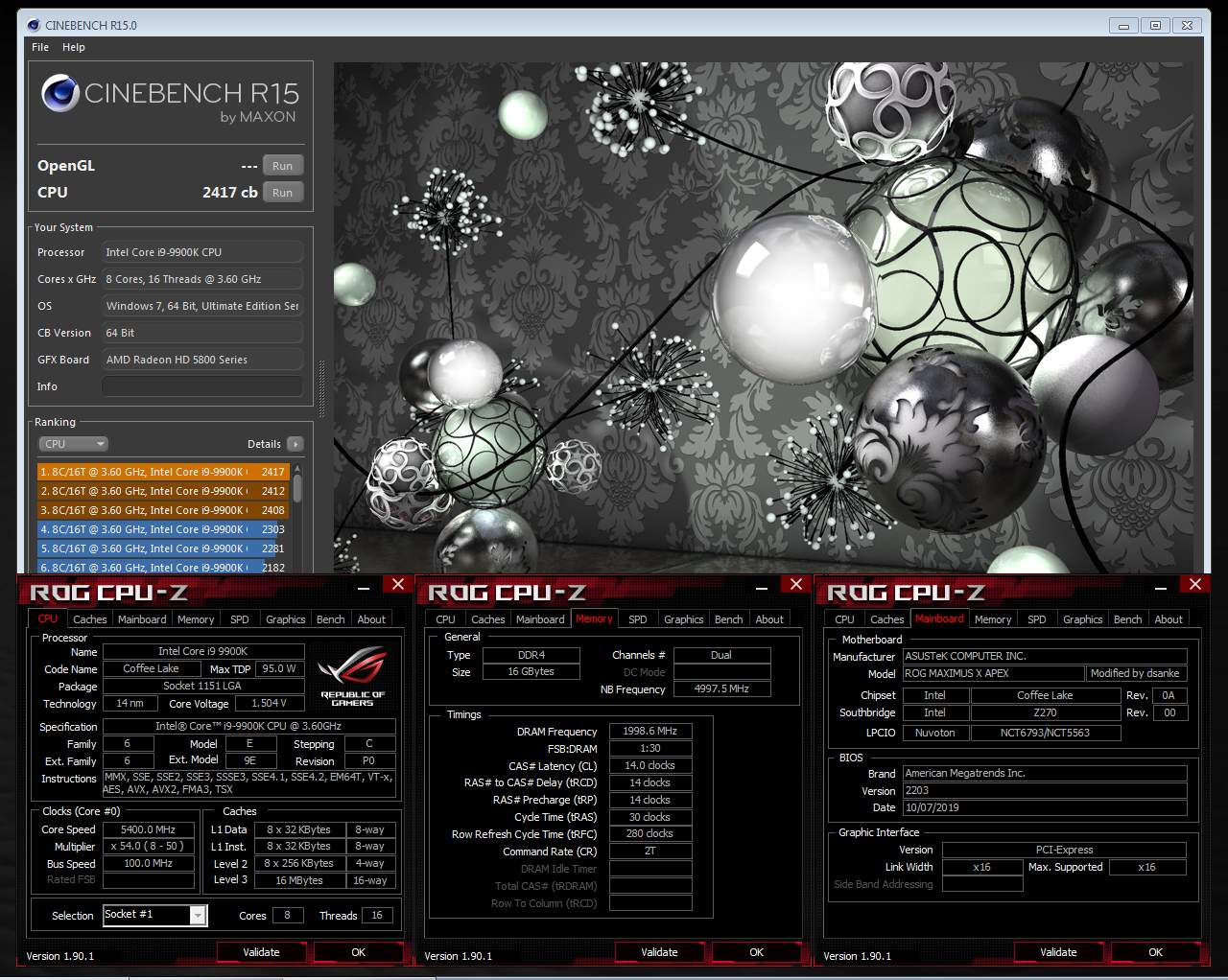Select ranking entry 1 with score 2417

click(162, 472)
